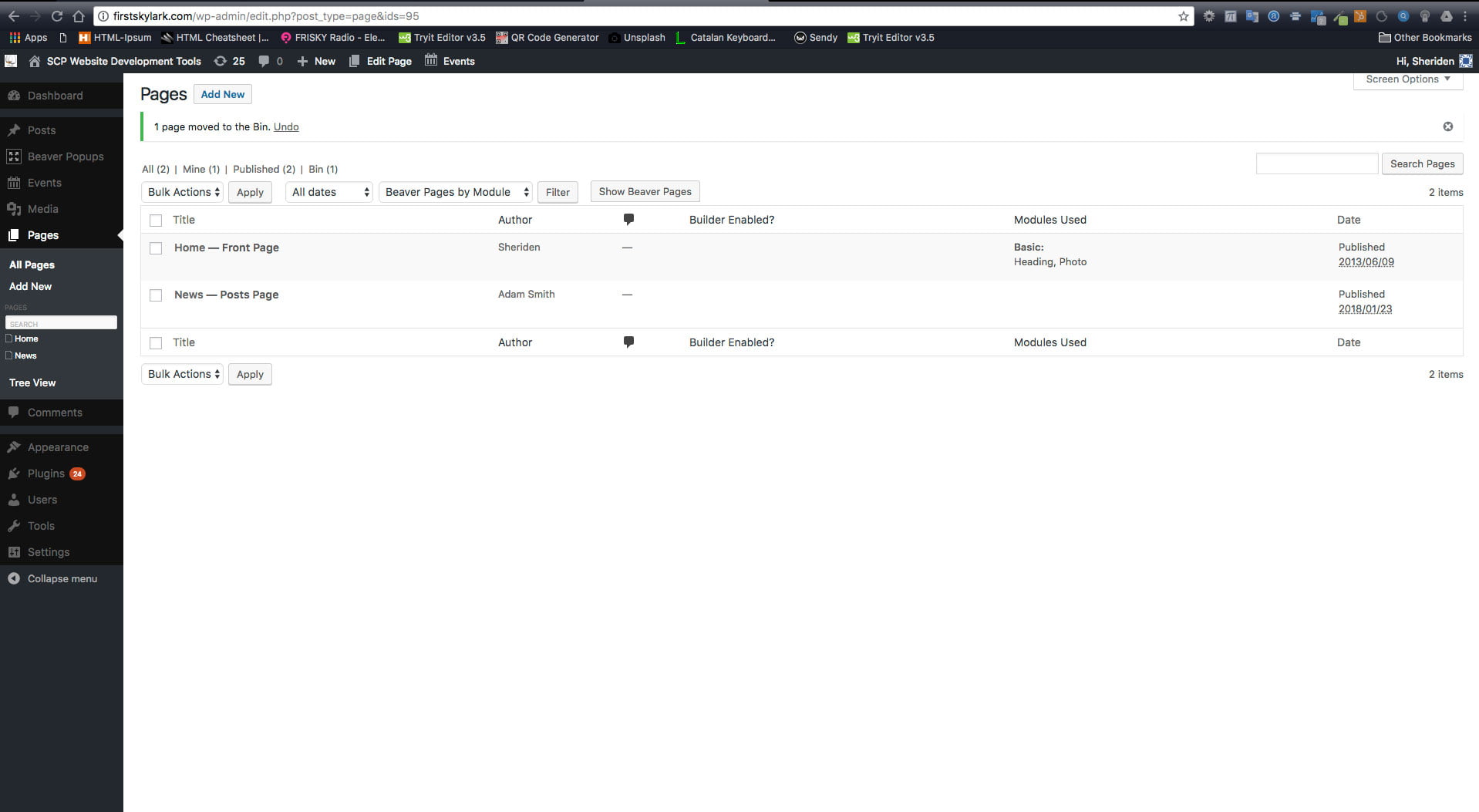The image size is (1479, 812).
Task: Expand Screen Options panel
Action: click(x=1408, y=79)
